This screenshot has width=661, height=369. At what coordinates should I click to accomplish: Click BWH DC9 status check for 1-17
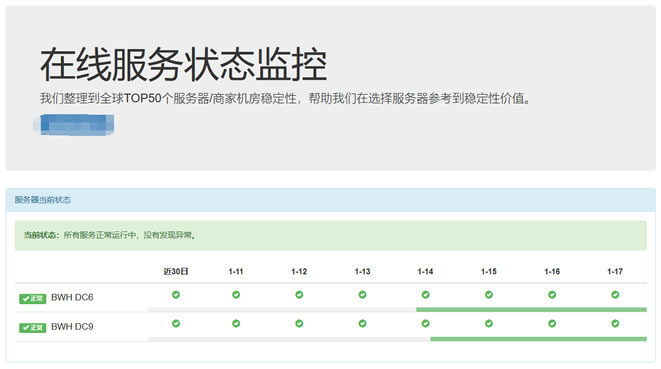[x=615, y=323]
